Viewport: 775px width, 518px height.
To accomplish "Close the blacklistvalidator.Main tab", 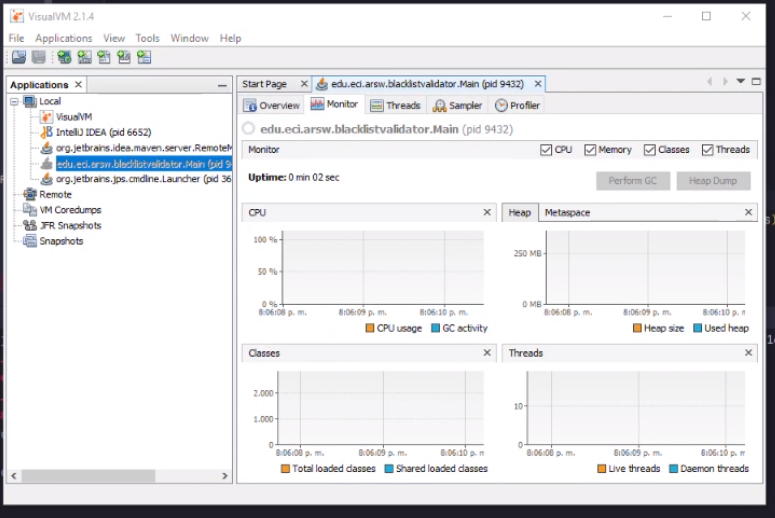I will click(538, 84).
